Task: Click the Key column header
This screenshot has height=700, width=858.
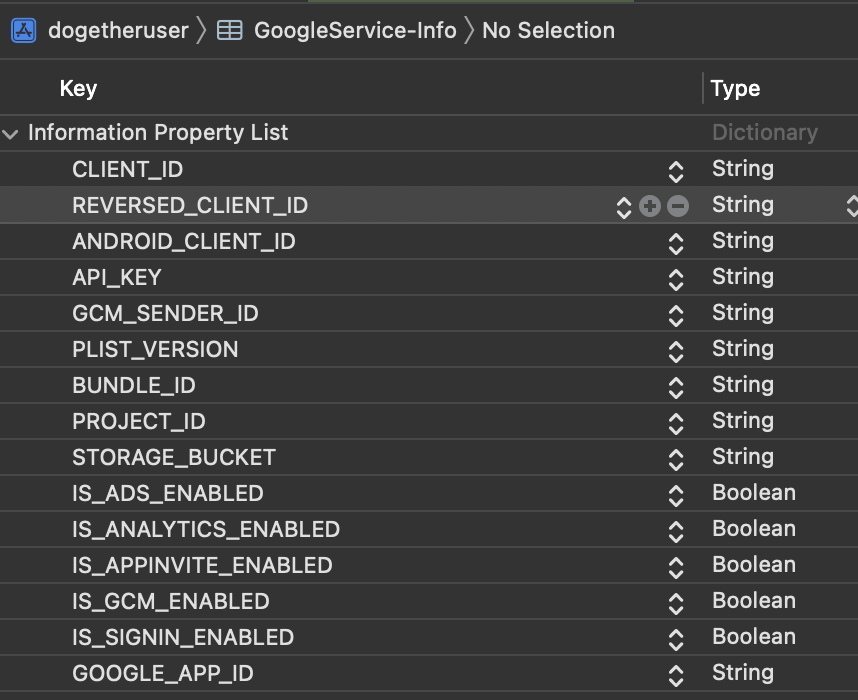Action: coord(78,89)
